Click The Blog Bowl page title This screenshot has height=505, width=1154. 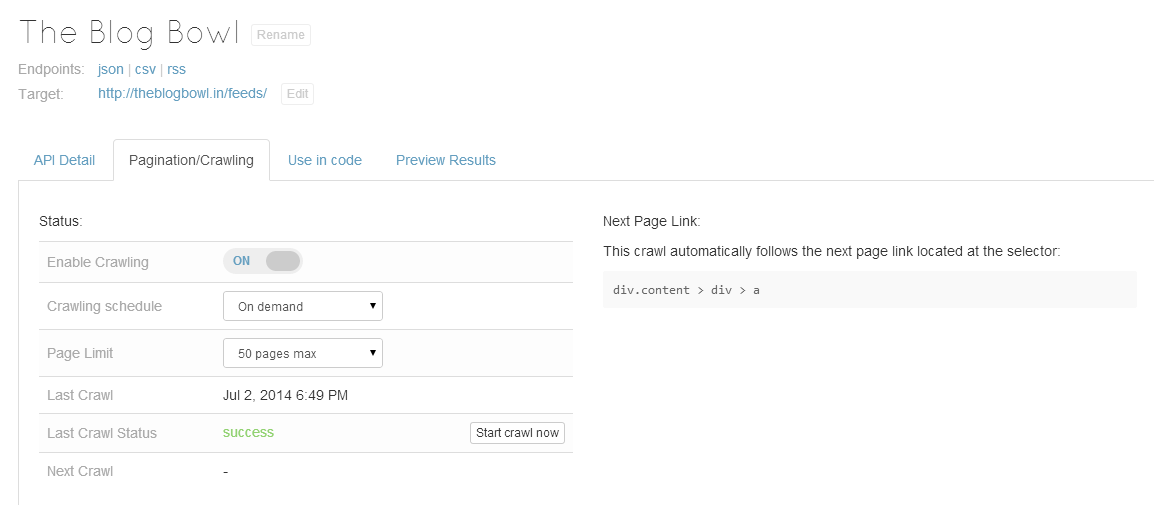[x=129, y=32]
